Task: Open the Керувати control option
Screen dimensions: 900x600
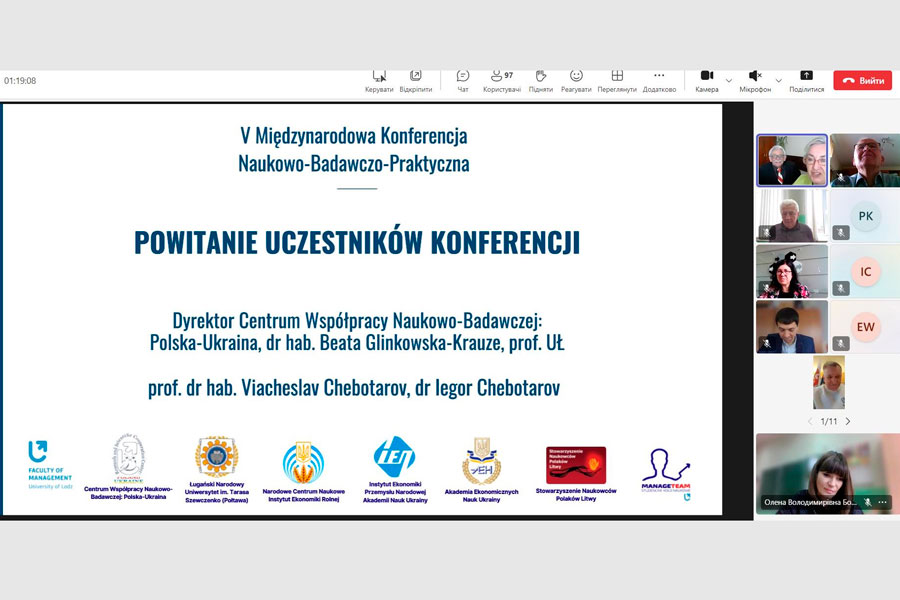Action: pyautogui.click(x=379, y=81)
